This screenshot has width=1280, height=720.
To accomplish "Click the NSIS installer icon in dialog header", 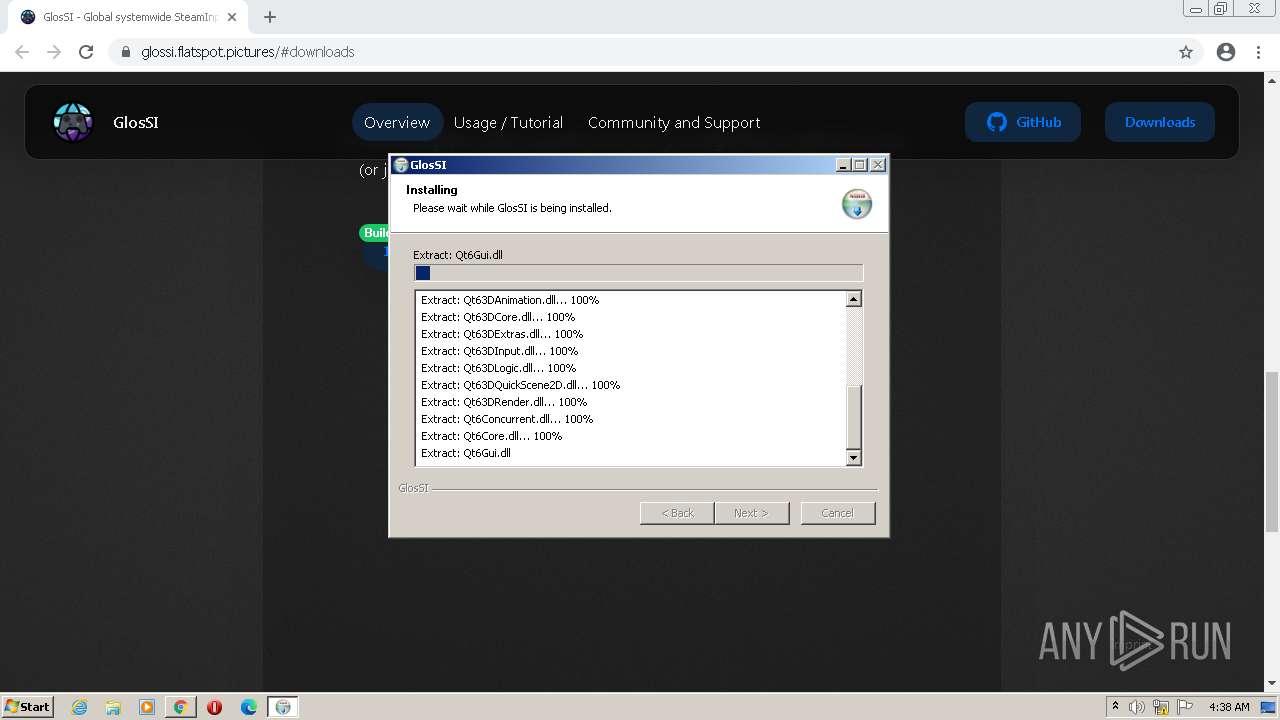I will click(x=857, y=203).
